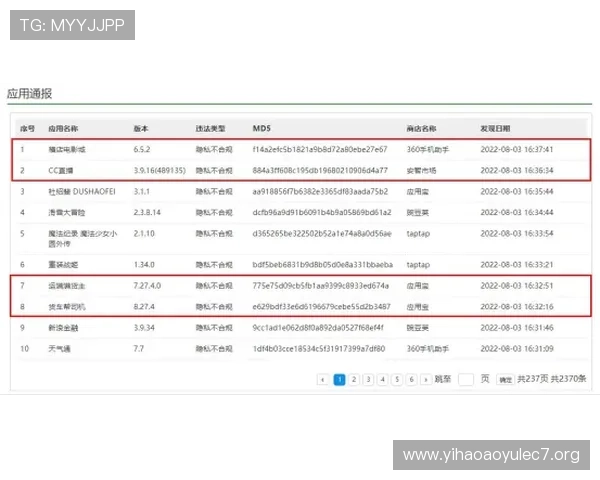Click app name '新浪金融' in row 9

[x=63, y=328]
